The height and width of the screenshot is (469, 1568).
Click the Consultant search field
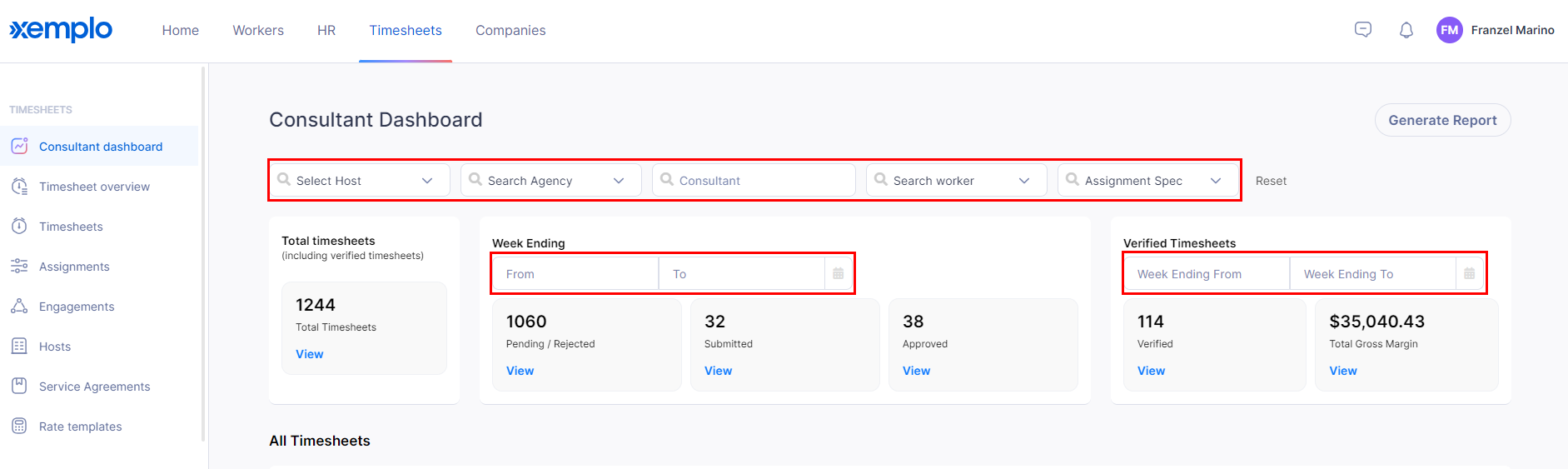coord(754,180)
